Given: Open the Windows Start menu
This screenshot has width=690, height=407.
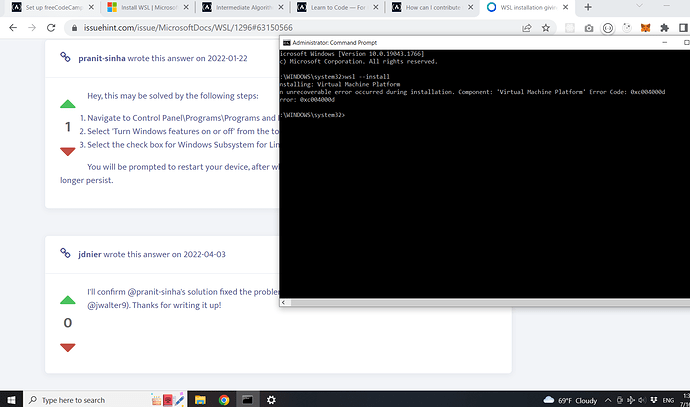Looking at the screenshot, I should point(11,400).
